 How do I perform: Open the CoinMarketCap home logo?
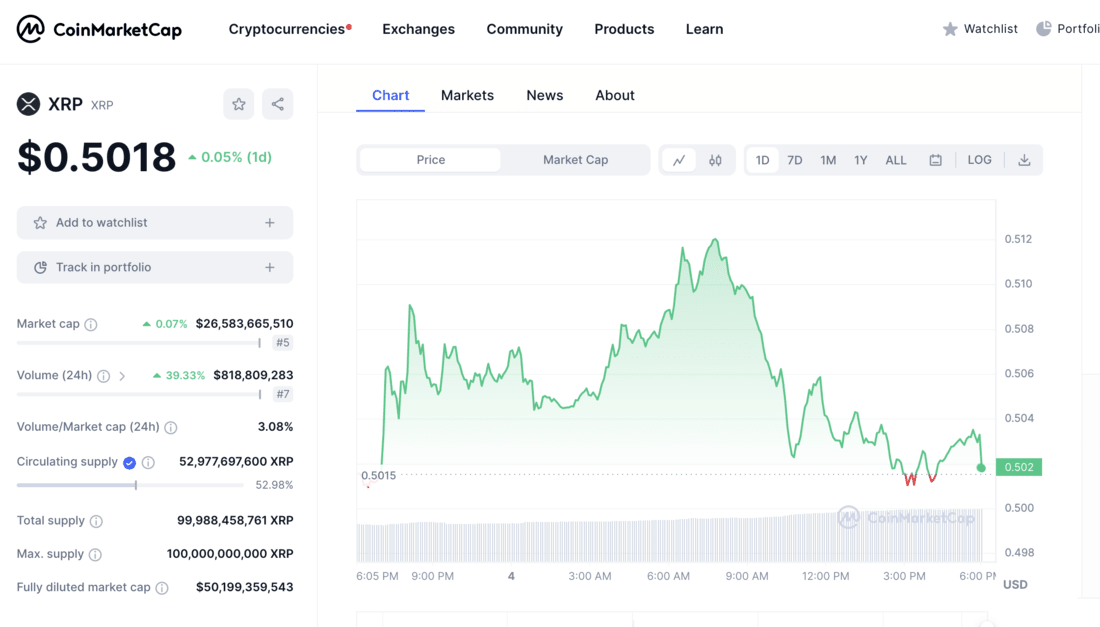[x=99, y=29]
